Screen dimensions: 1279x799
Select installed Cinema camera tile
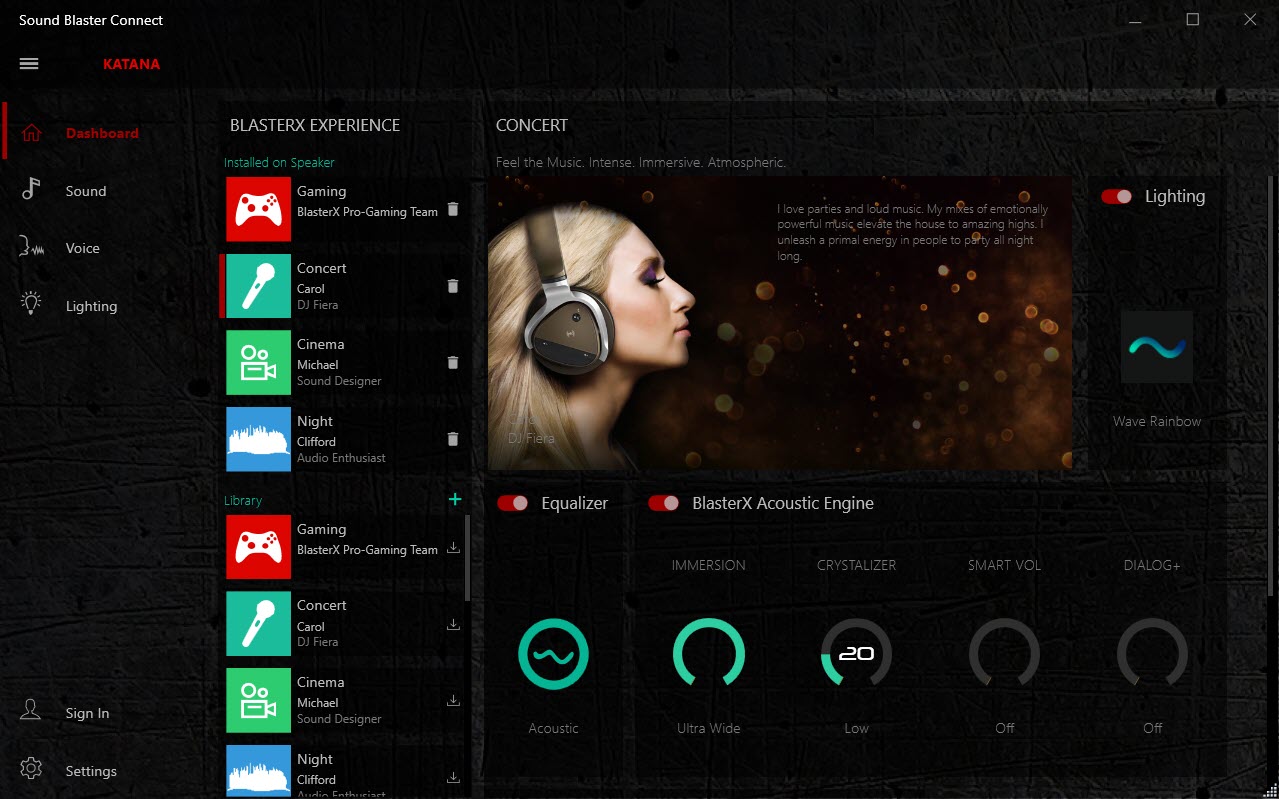pyautogui.click(x=258, y=362)
